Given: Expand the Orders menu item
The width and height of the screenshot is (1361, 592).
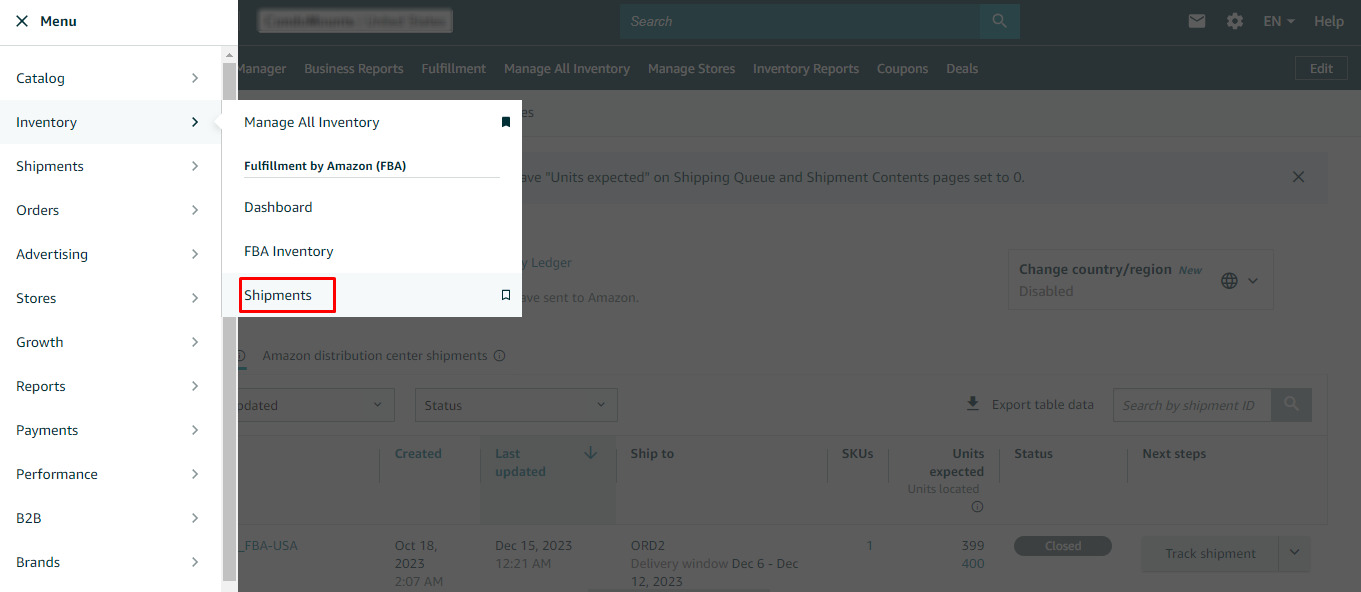Looking at the screenshot, I should pos(110,210).
